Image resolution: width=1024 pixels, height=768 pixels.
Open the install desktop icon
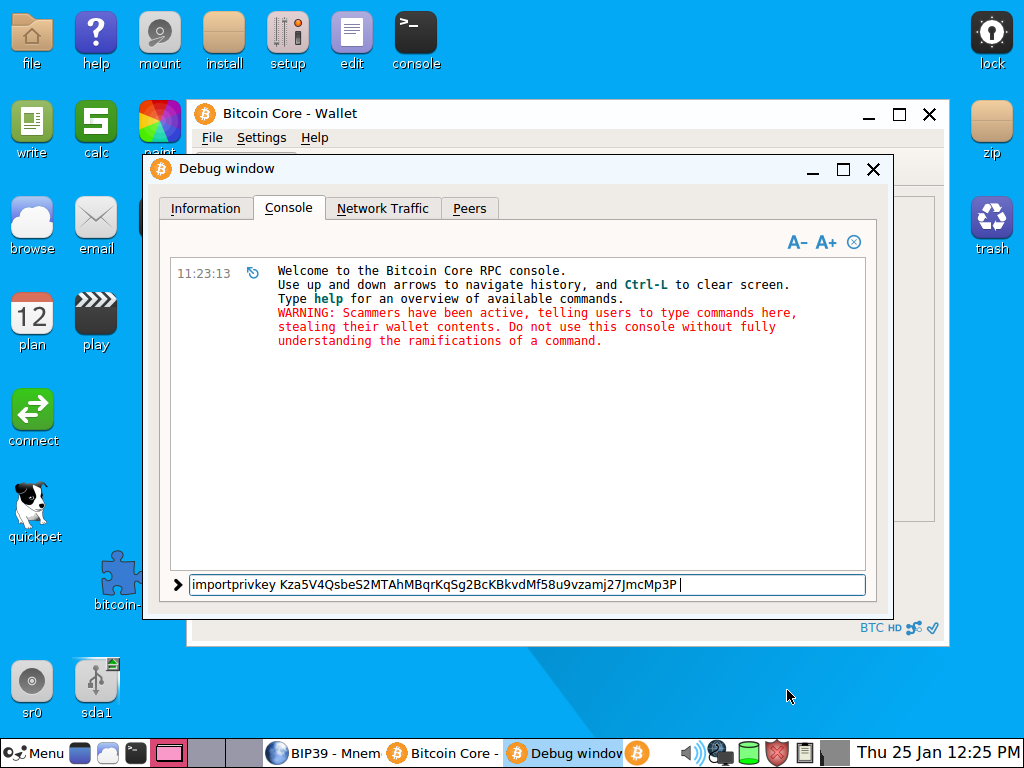(x=224, y=41)
